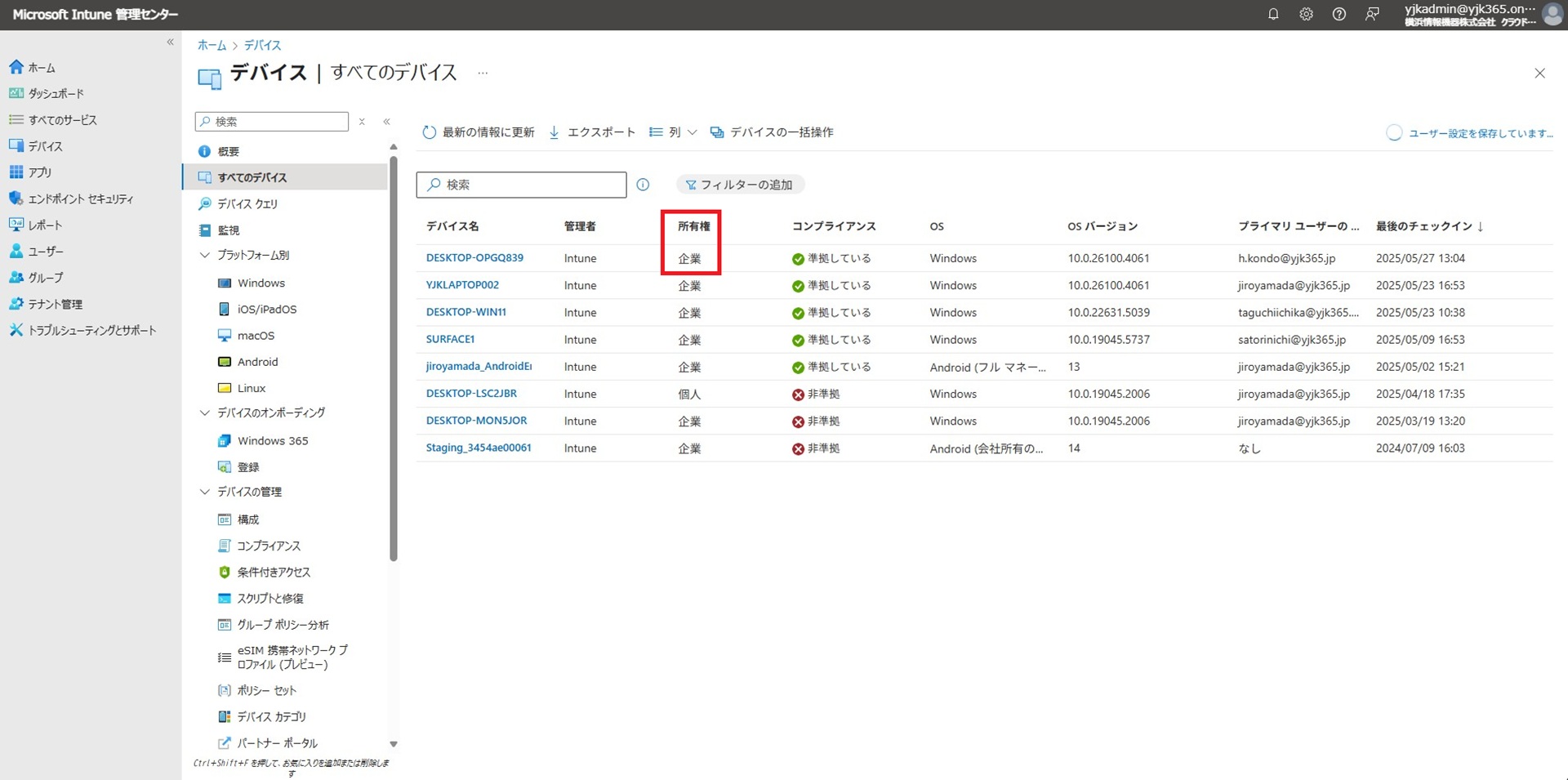Open the ellipsis menu beside すべてのデバイス title

483,73
